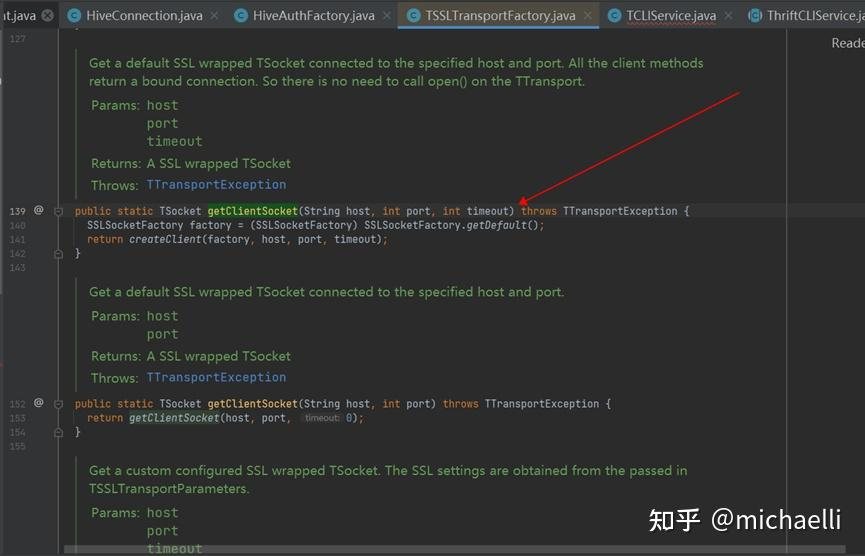Click the @ gutter icon on line 139
The image size is (865, 556).
pyautogui.click(x=39, y=210)
